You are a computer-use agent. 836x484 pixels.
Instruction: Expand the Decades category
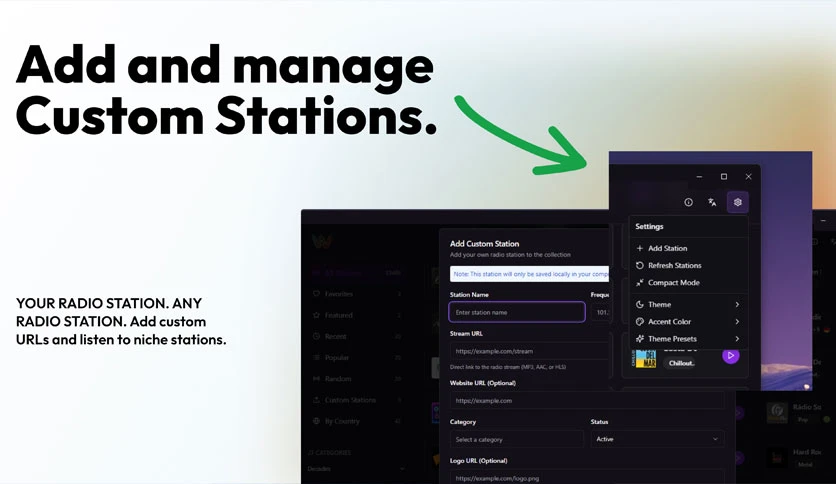(x=356, y=469)
